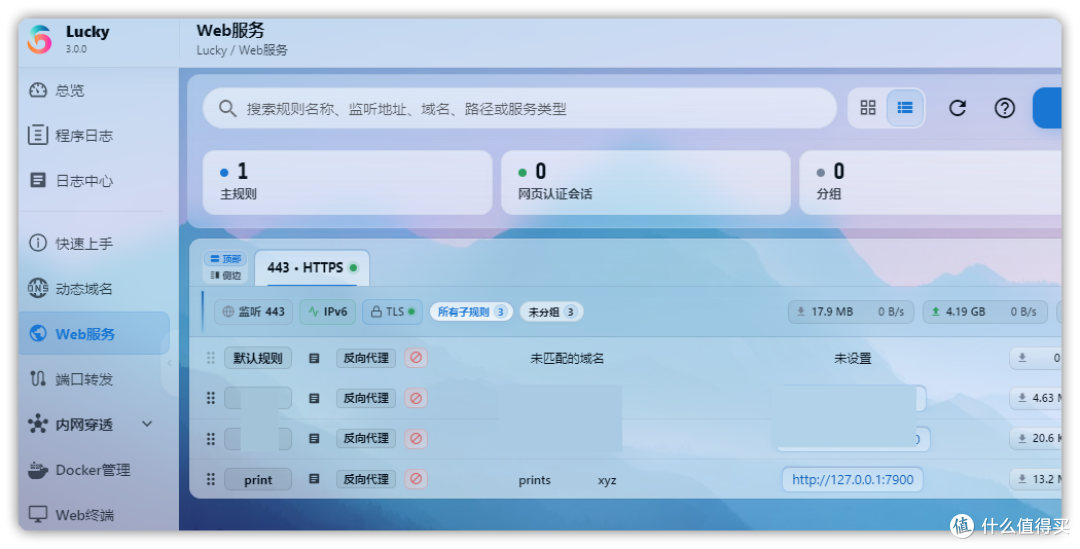The height and width of the screenshot is (549, 1080).
Task: Open log icon in the 4.63 row
Action: pos(314,398)
